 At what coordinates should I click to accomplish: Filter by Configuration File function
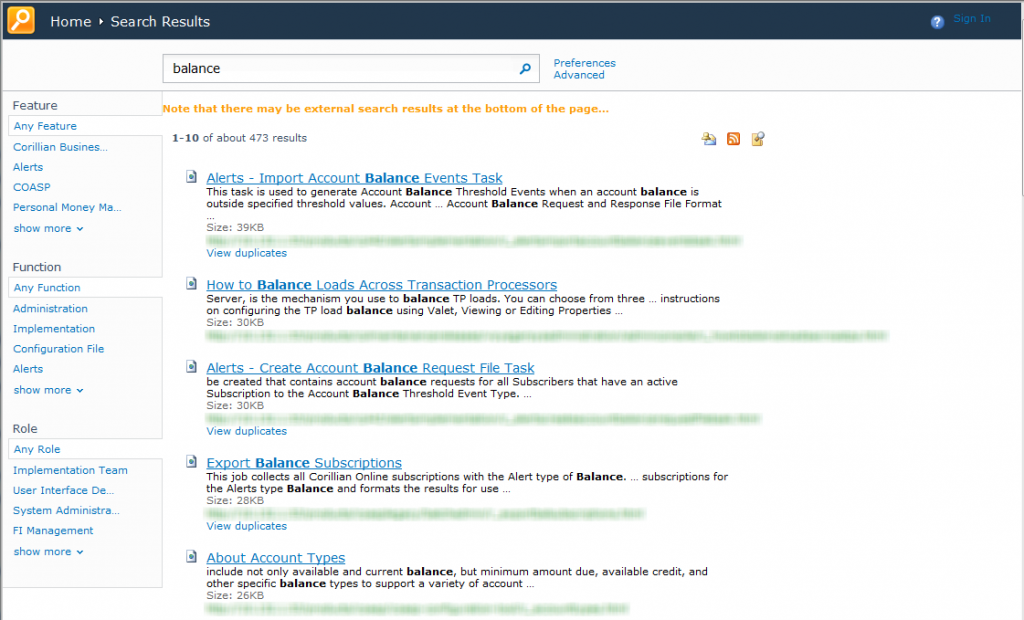click(x=59, y=349)
